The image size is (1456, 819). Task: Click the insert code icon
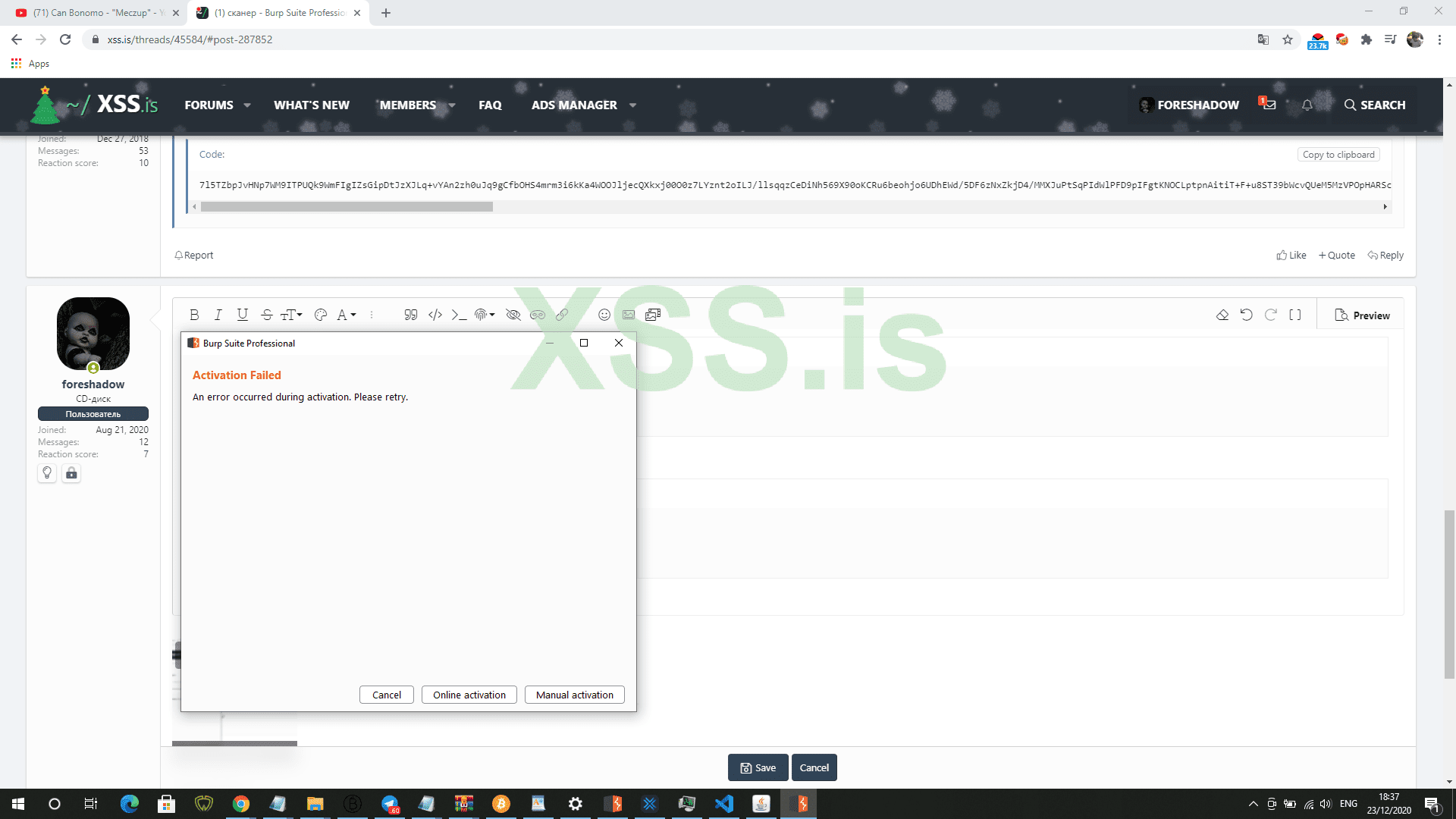point(435,315)
